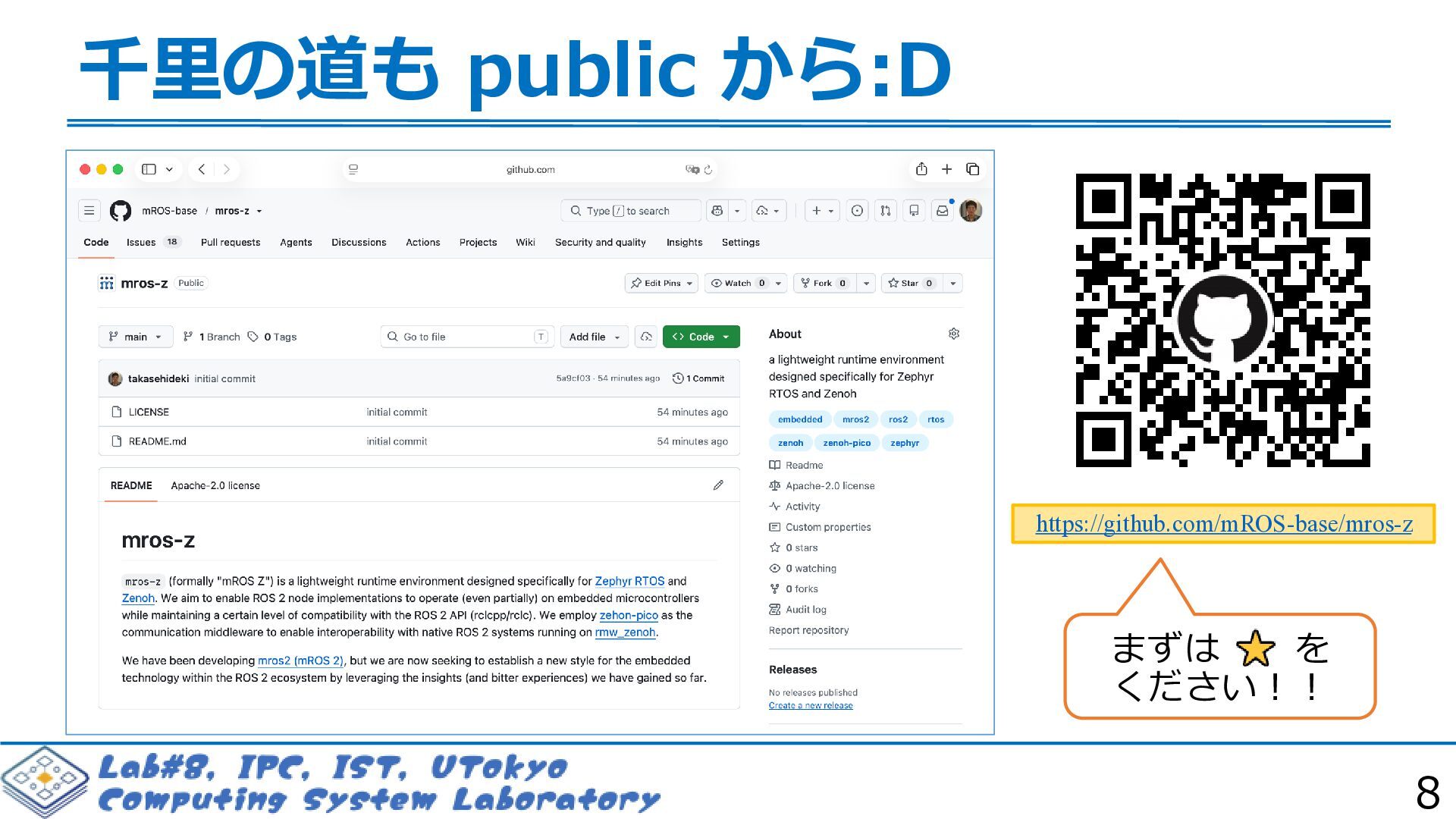View the '1 Branch' link
The width and height of the screenshot is (1456, 819).
click(212, 337)
